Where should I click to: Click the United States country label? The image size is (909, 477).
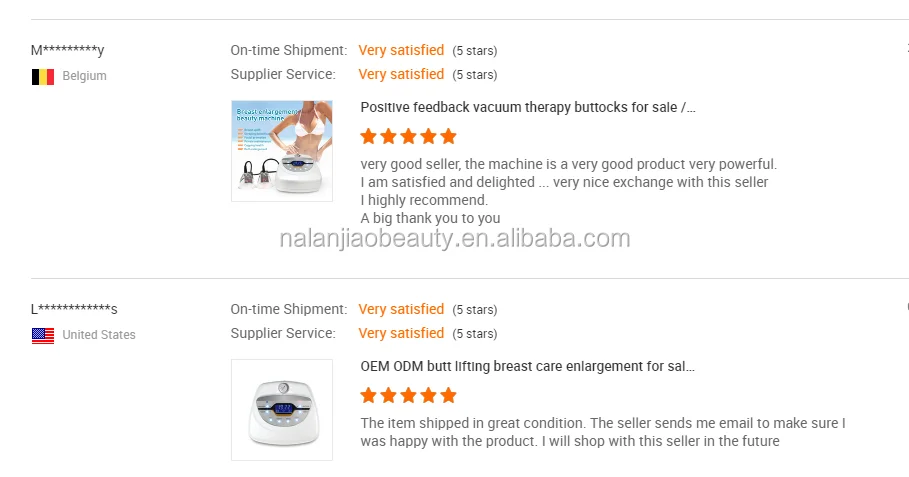point(99,335)
